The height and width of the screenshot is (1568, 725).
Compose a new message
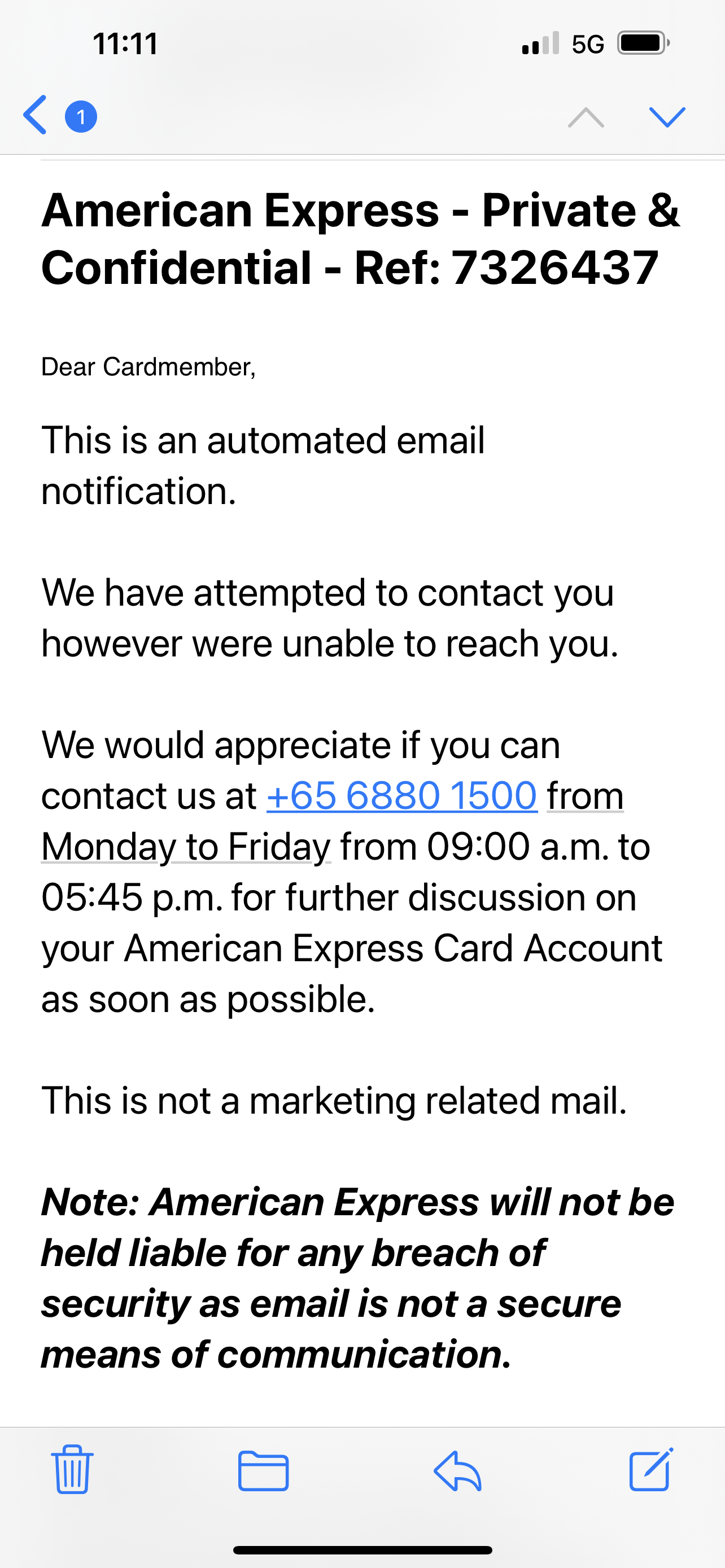tap(650, 1469)
